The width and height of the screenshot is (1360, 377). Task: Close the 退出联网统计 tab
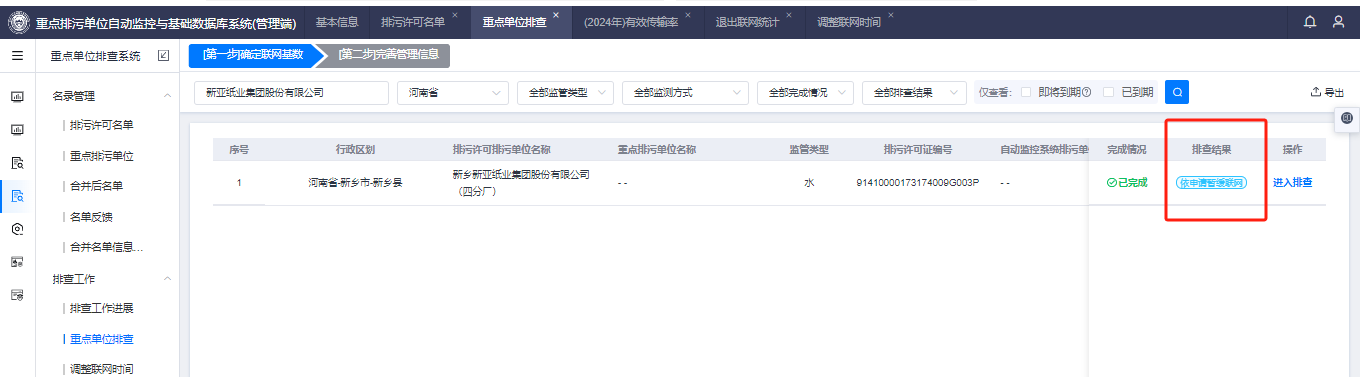[789, 15]
